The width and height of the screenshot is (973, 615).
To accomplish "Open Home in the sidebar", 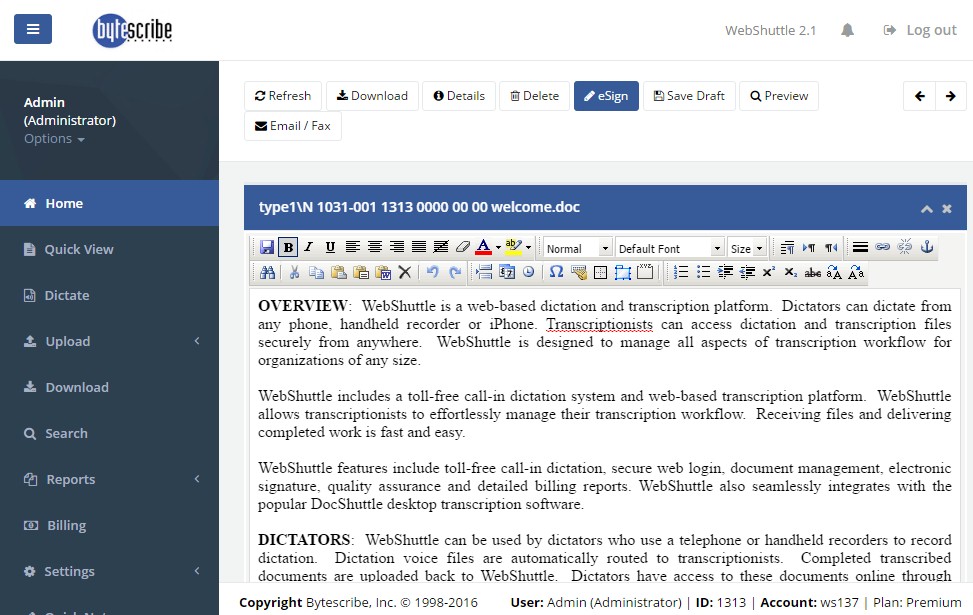I will tap(109, 203).
